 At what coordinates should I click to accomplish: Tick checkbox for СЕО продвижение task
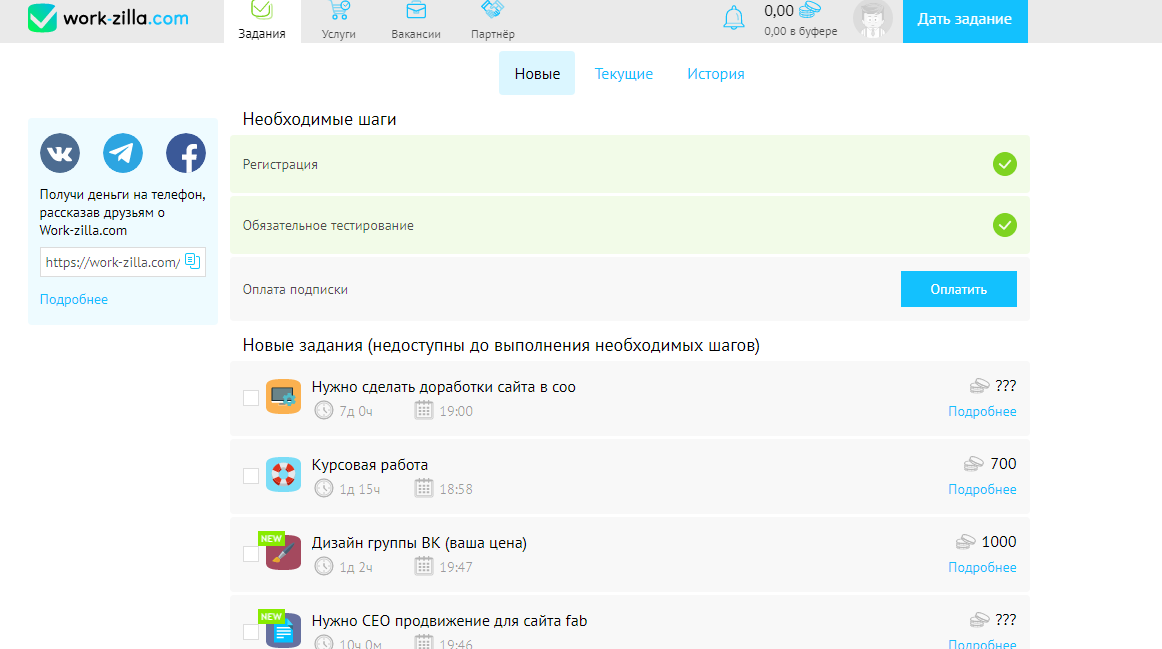[251, 632]
